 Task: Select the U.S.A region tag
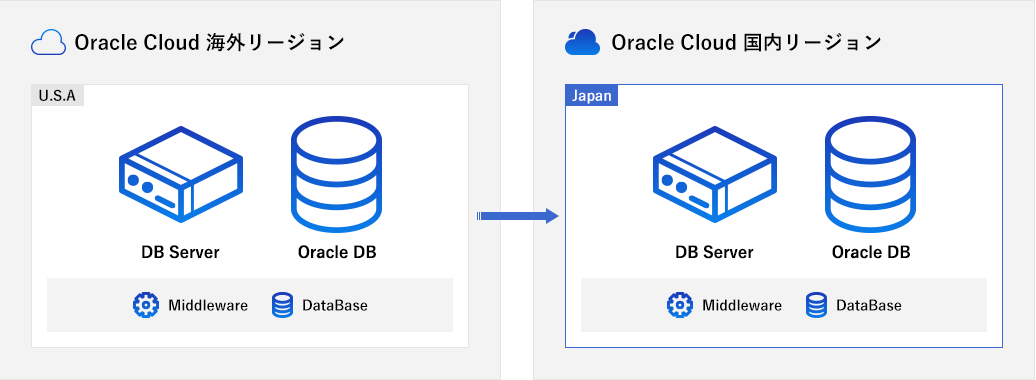point(57,96)
